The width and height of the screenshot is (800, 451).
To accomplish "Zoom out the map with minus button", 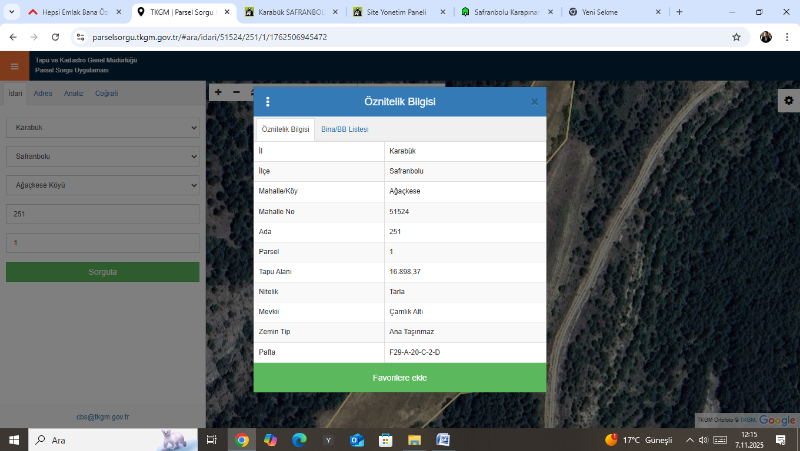I will point(236,92).
